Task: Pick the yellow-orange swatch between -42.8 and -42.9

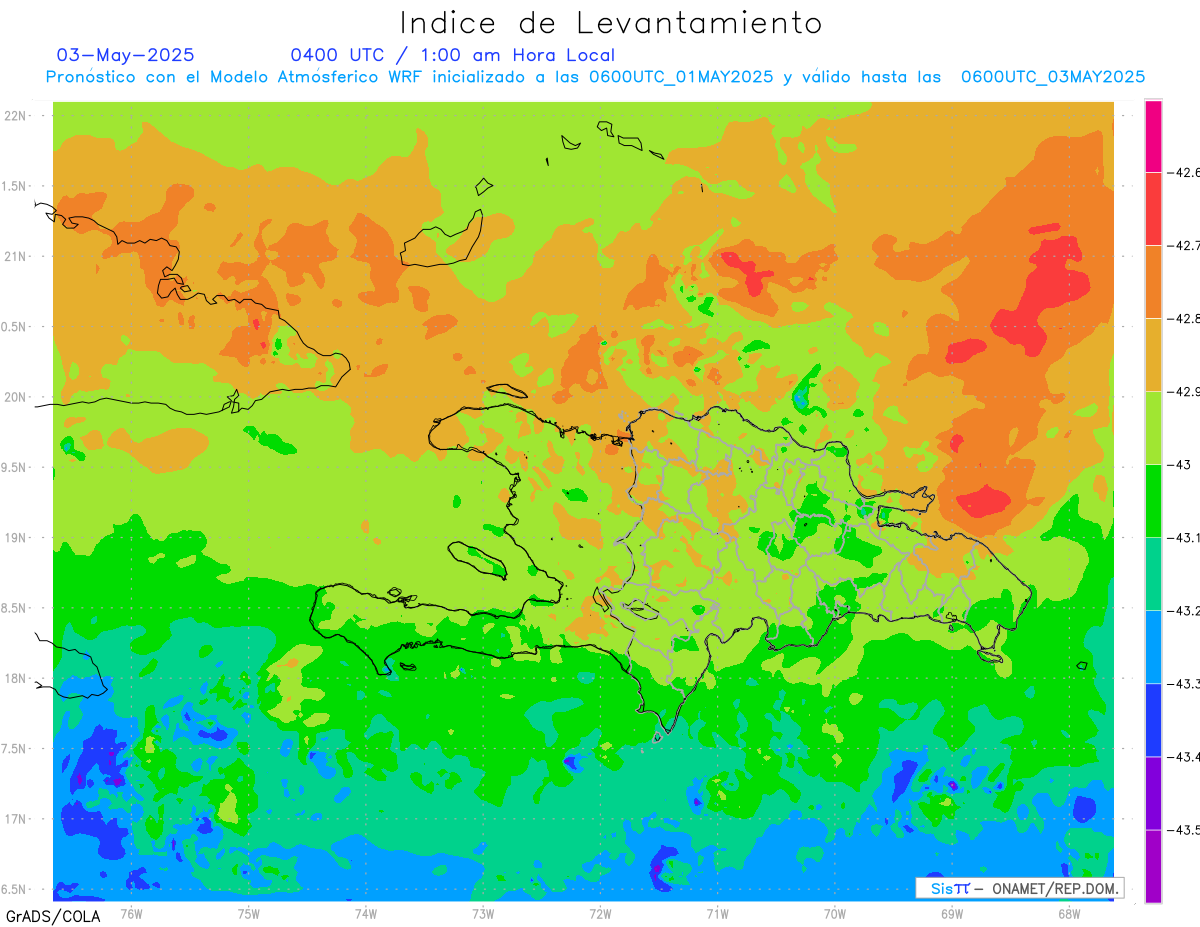Action: coord(1153,355)
